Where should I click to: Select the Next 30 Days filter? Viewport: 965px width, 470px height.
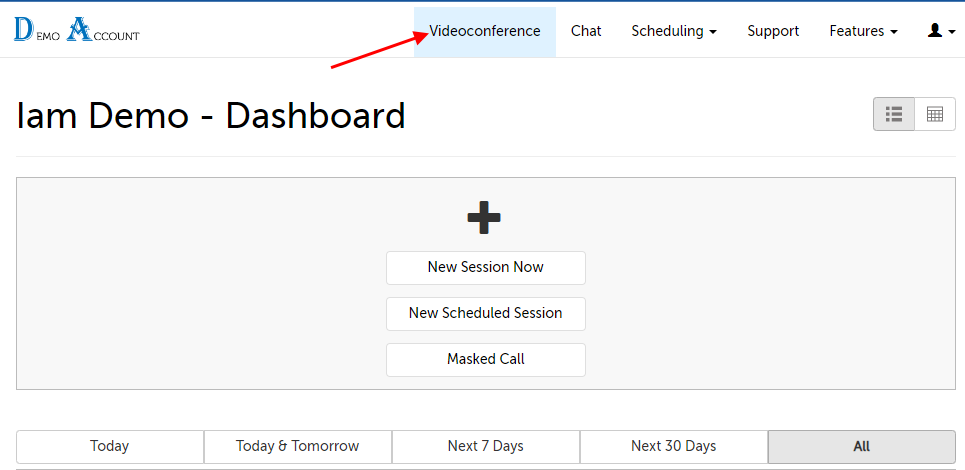673,446
